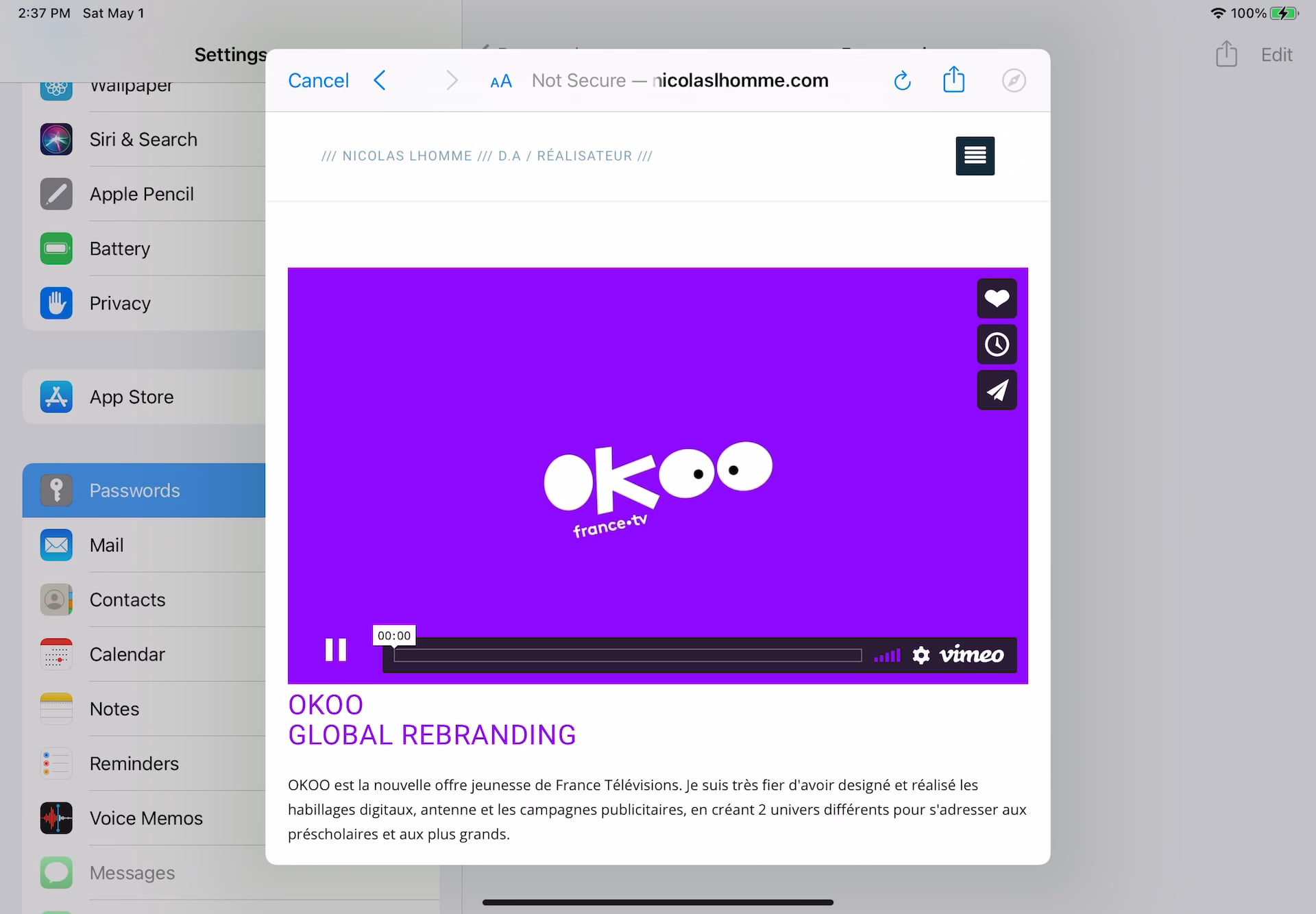Image resolution: width=1316 pixels, height=914 pixels.
Task: Select Passwords in the Settings sidebar
Action: pos(134,490)
